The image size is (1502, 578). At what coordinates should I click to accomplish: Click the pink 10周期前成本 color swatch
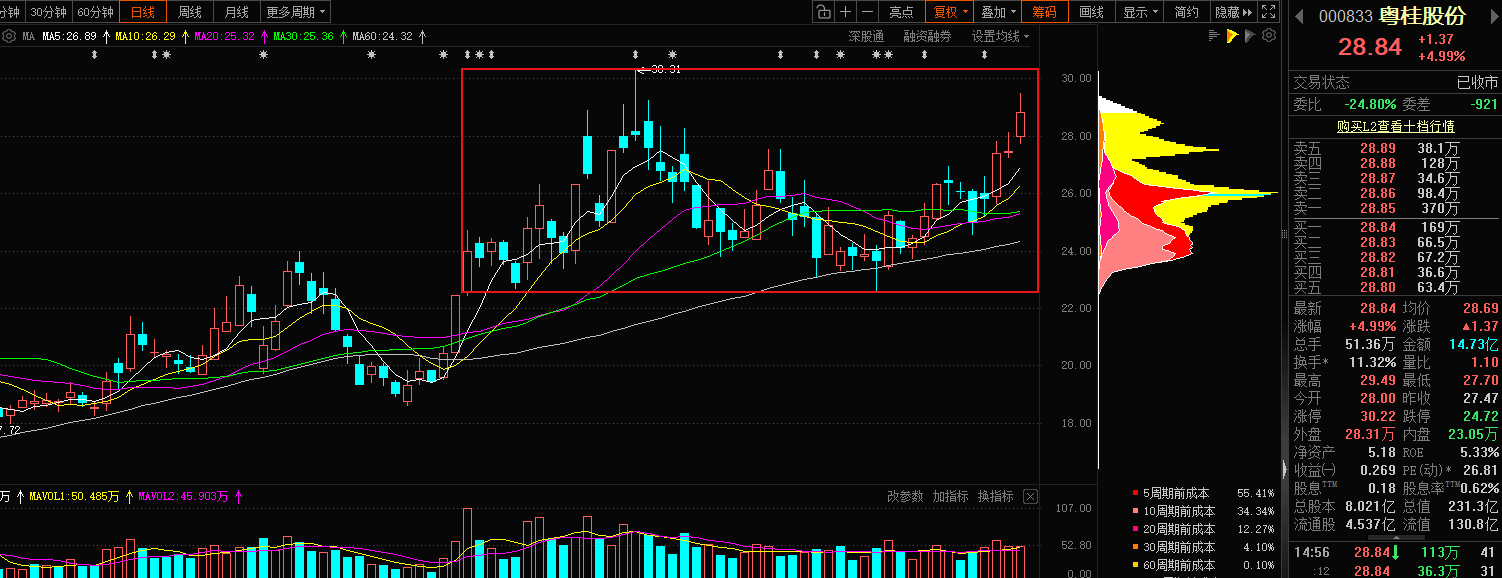click(1135, 511)
